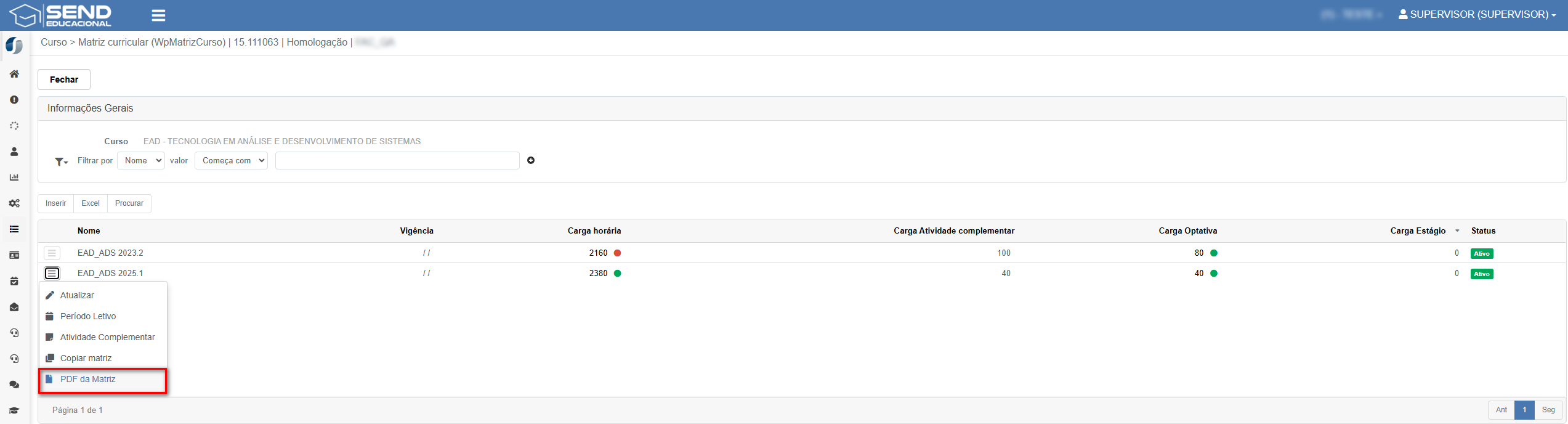Screen dimensions: 1568x424
Task: Open the chat bubbles sidebar icon
Action: pos(14,385)
